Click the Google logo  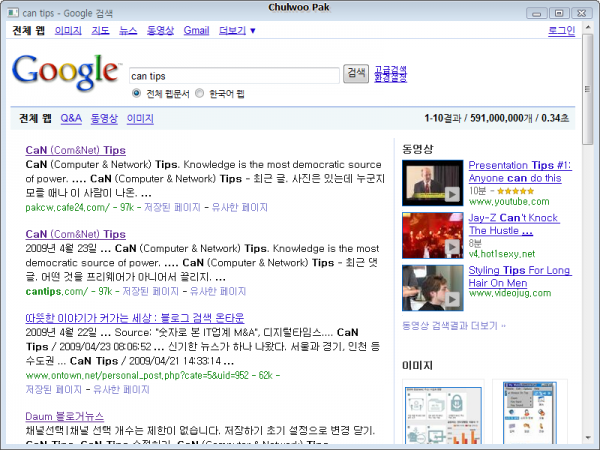[66, 72]
